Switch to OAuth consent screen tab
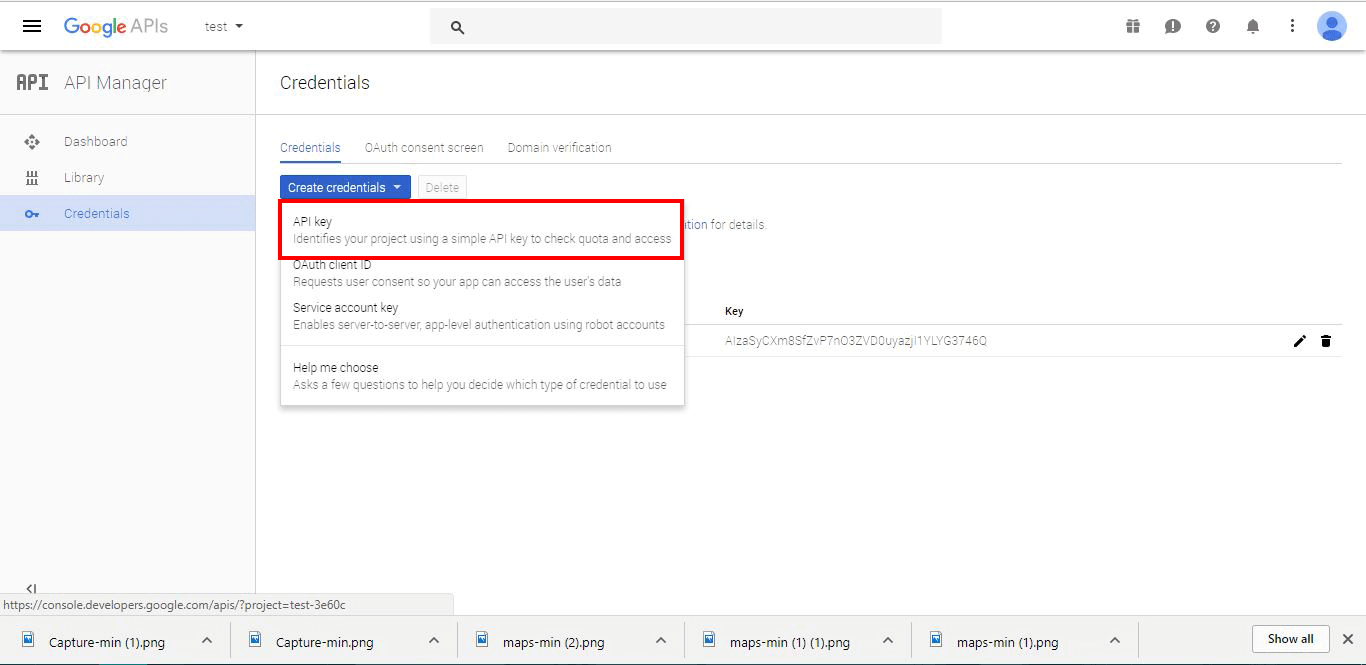Image resolution: width=1366 pixels, height=665 pixels. click(x=424, y=148)
